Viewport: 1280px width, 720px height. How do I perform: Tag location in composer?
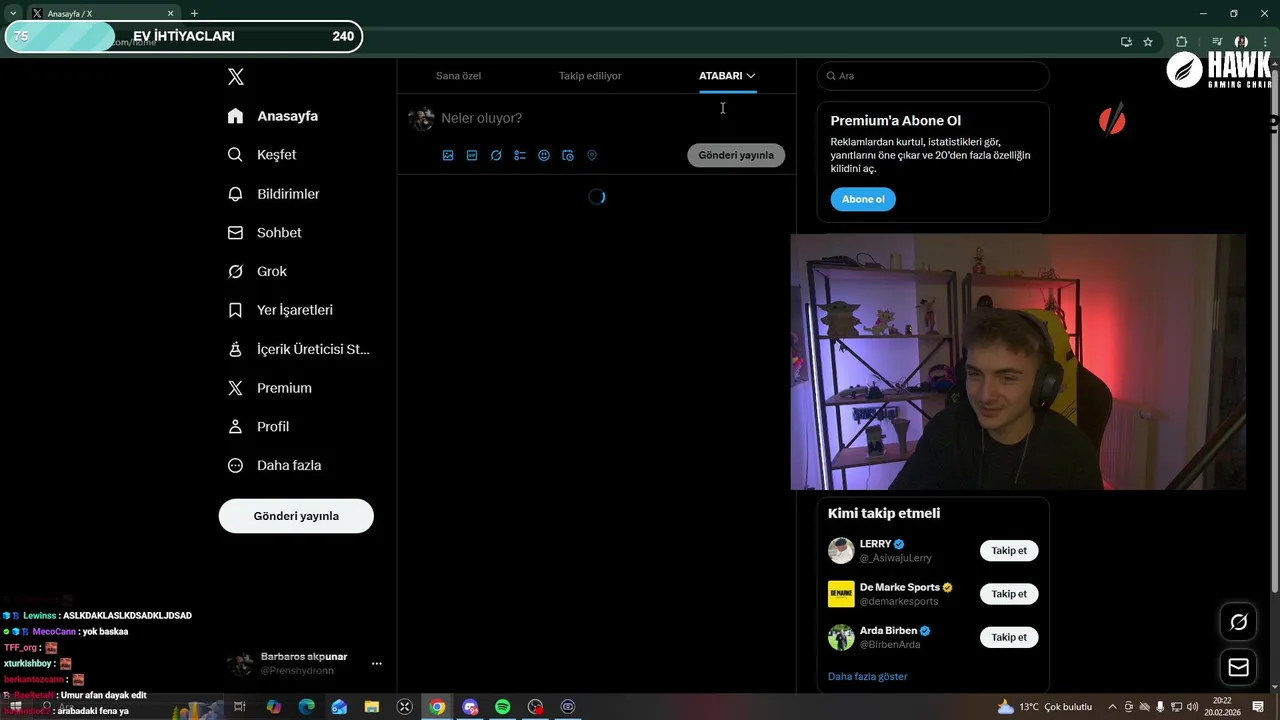click(592, 155)
